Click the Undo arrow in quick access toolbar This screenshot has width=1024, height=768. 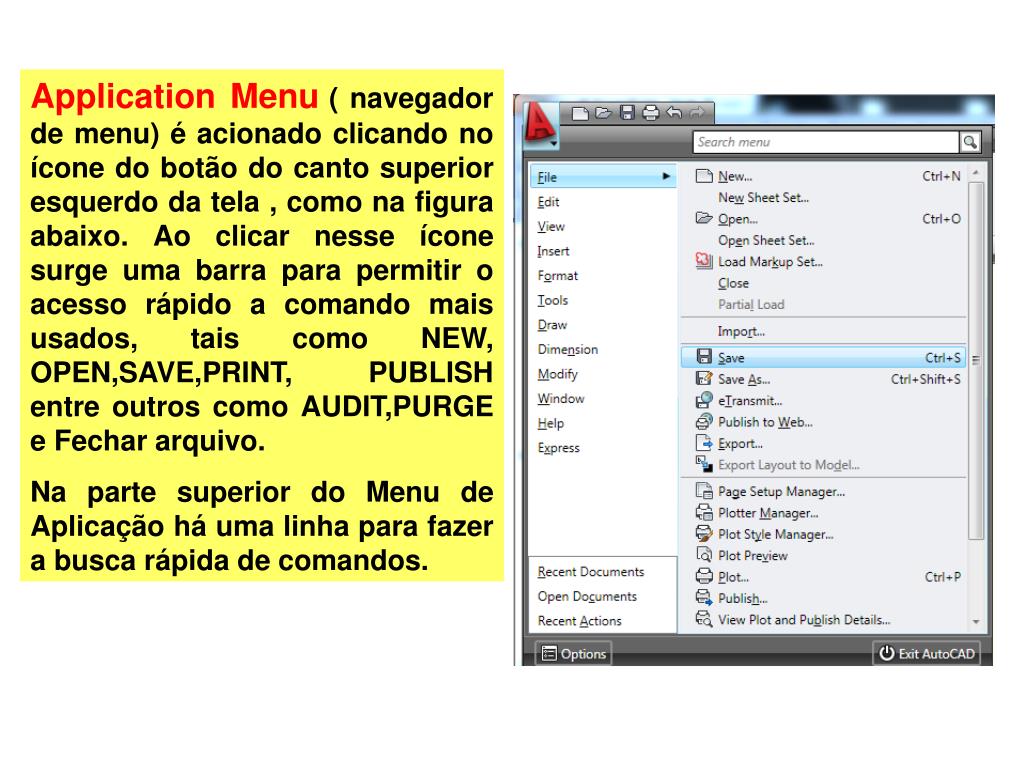click(674, 113)
